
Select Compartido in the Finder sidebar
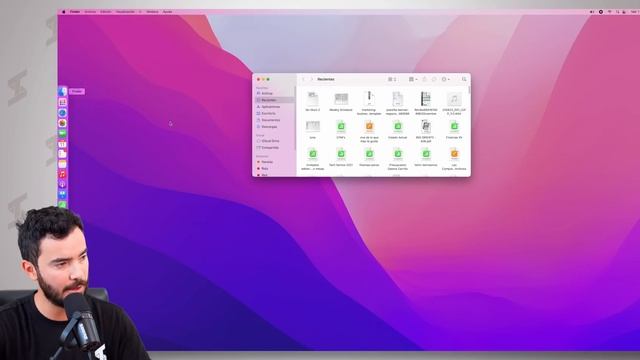tap(274, 147)
